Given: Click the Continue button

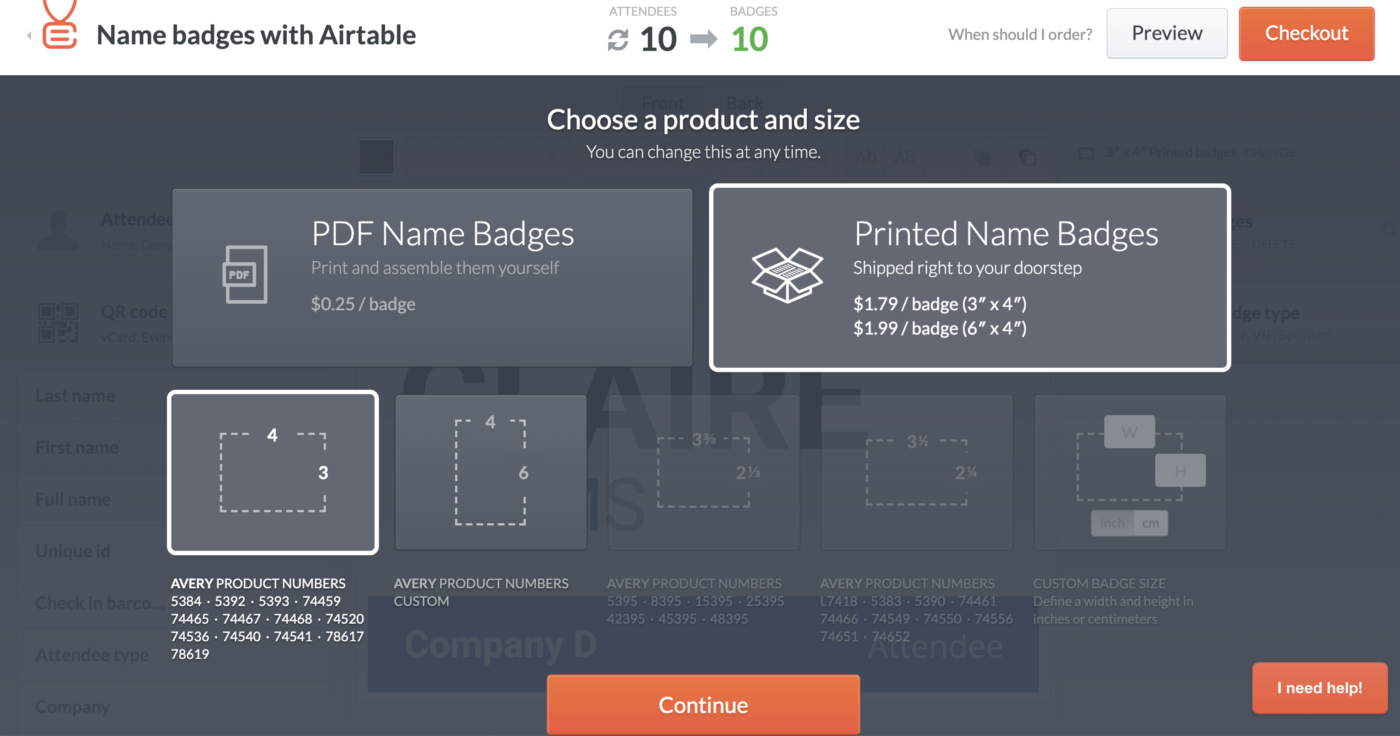Looking at the screenshot, I should [703, 705].
